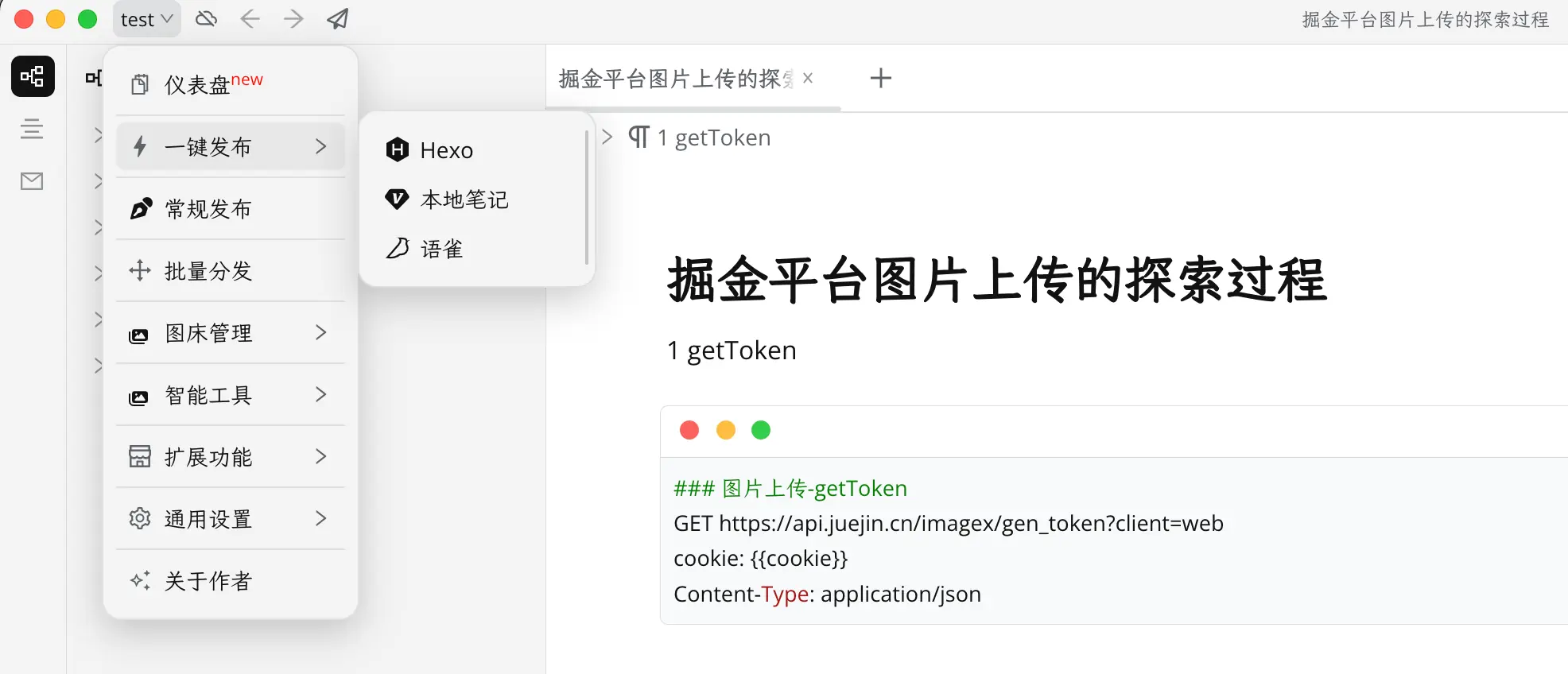Click the 'Content-Type: application/json' line
The image size is (1568, 674).
[827, 595]
